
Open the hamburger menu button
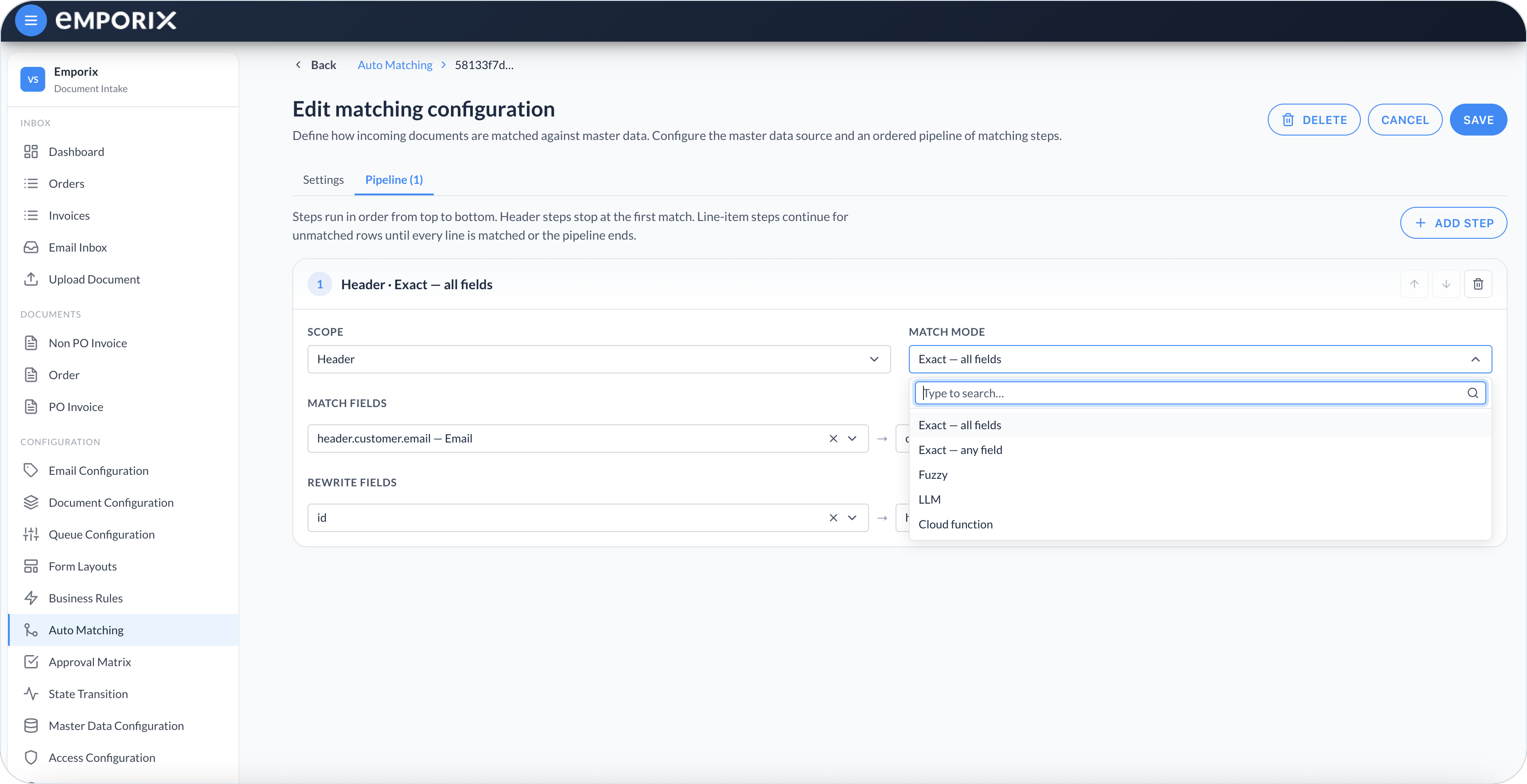[31, 21]
